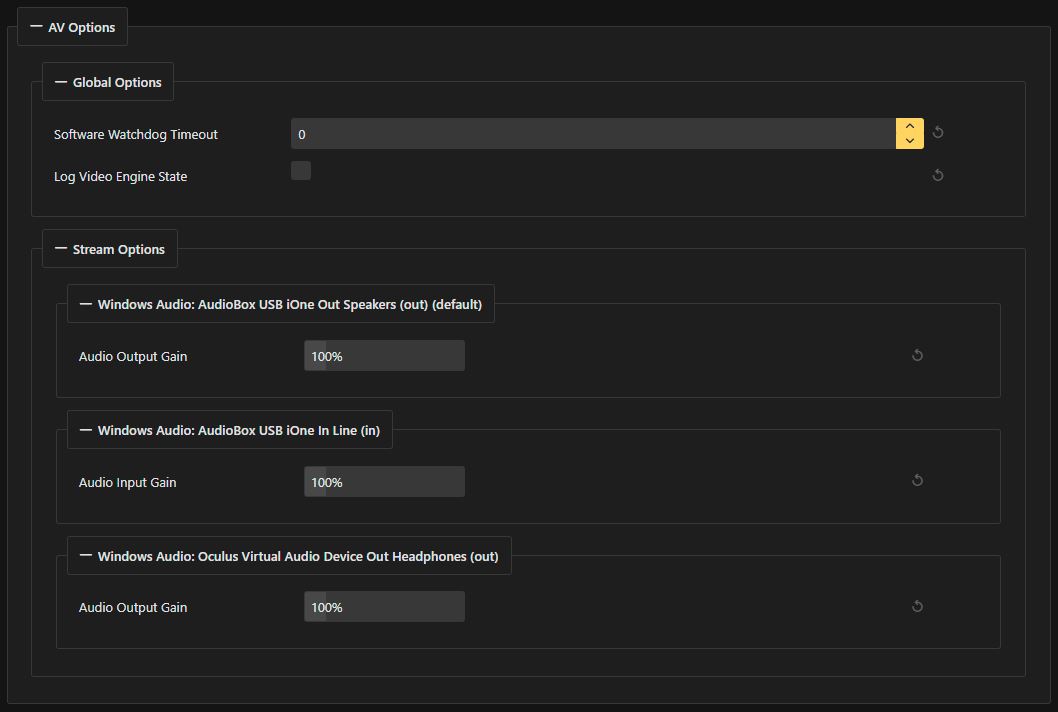Image resolution: width=1058 pixels, height=712 pixels.
Task: Reset the Audio Input Gain value
Action: tap(917, 481)
